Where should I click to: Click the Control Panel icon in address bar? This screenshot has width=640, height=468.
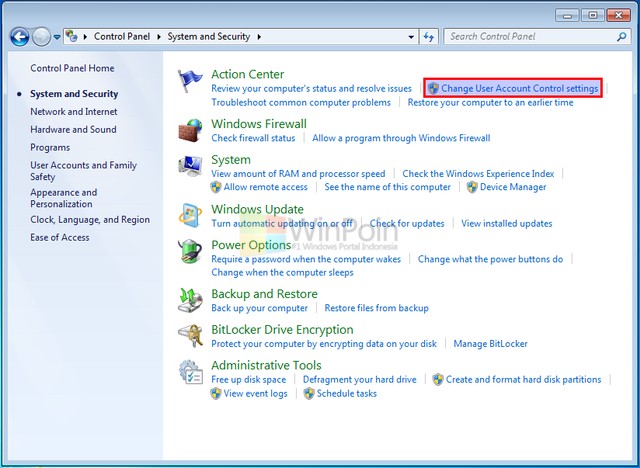[x=72, y=36]
